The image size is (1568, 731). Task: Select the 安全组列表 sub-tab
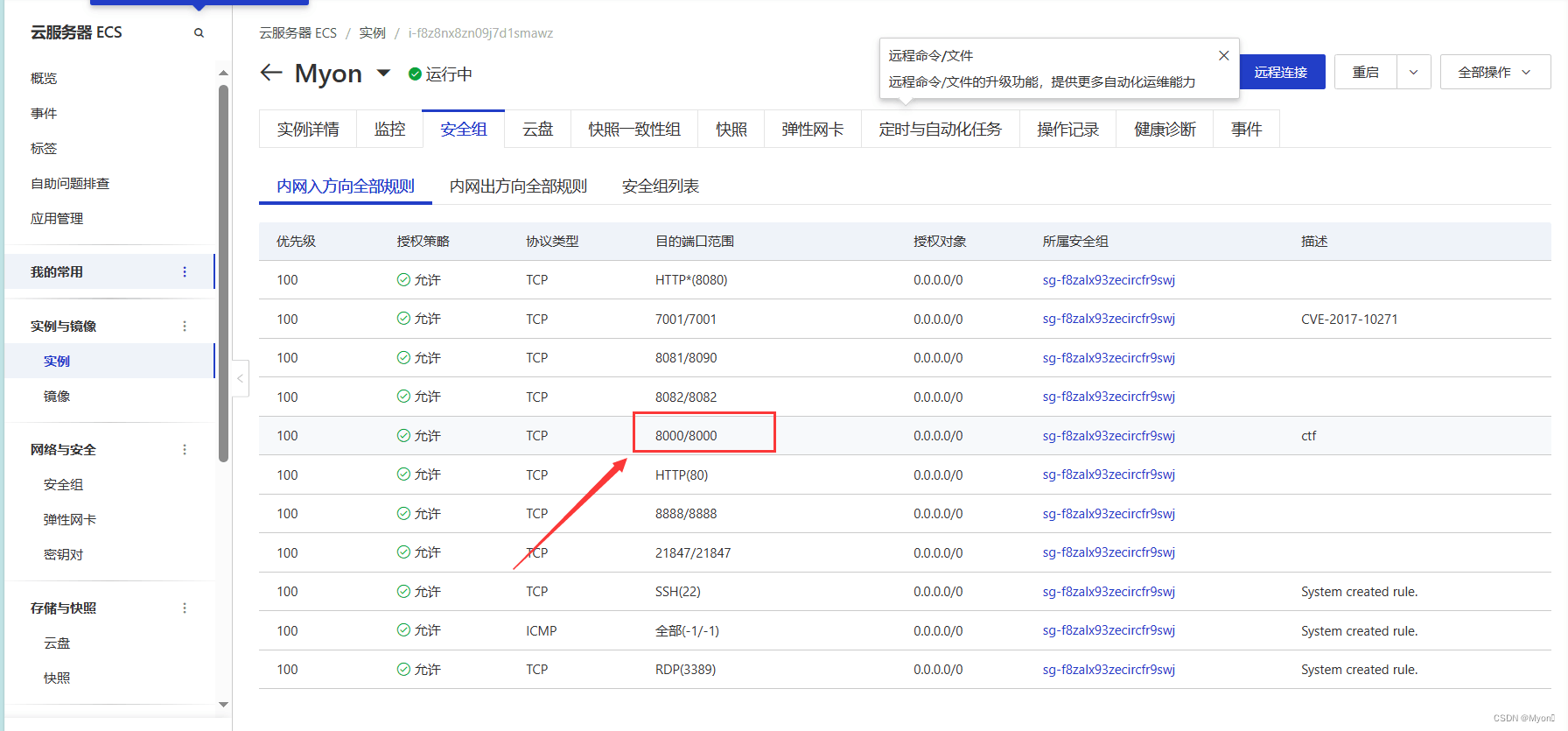[660, 186]
